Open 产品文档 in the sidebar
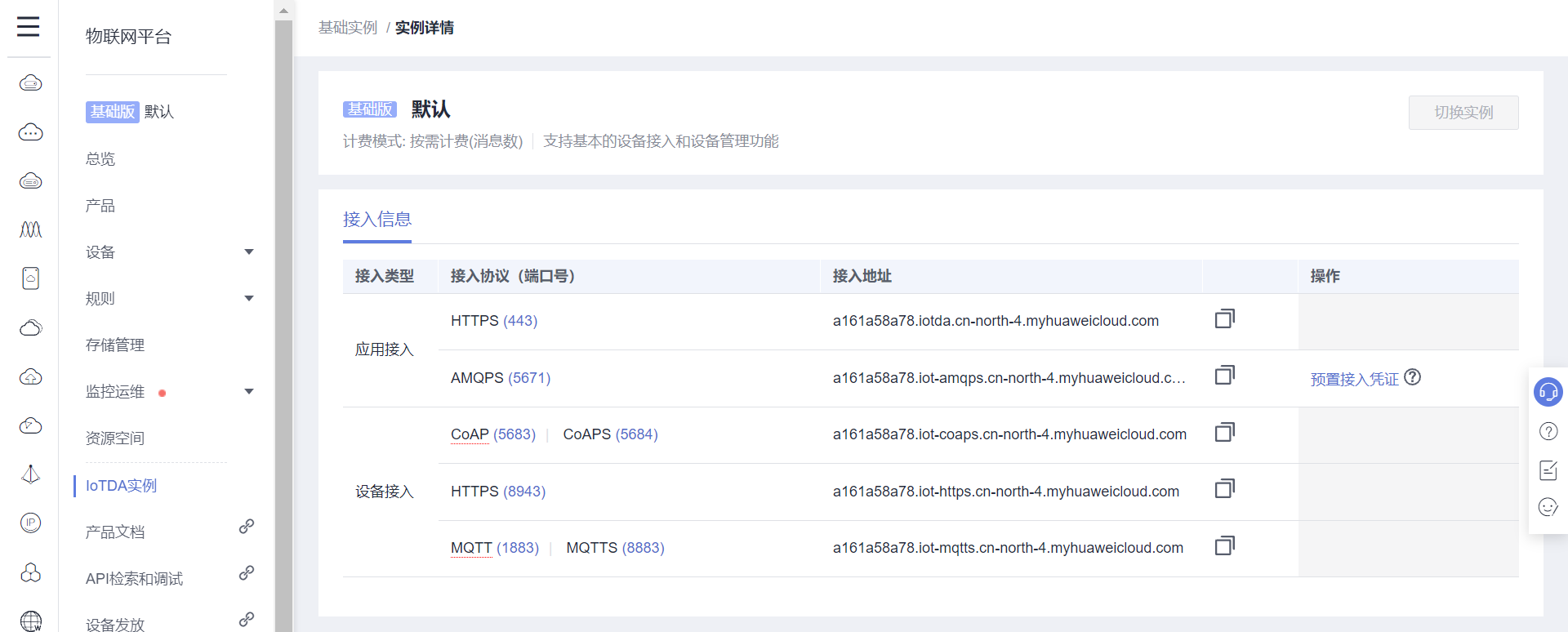The width and height of the screenshot is (1568, 632). click(115, 532)
